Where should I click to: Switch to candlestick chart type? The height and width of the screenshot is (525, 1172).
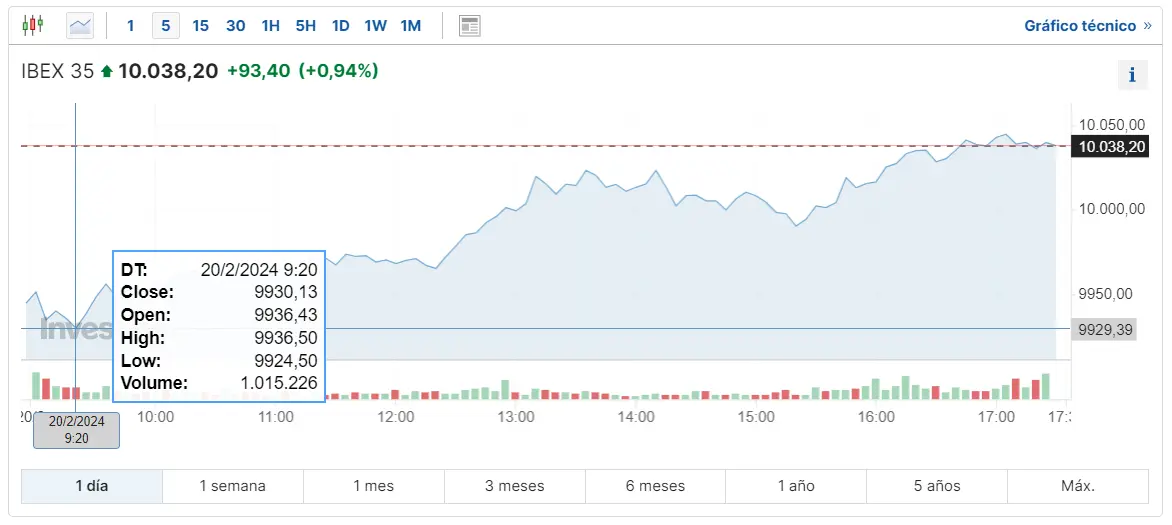coord(33,25)
